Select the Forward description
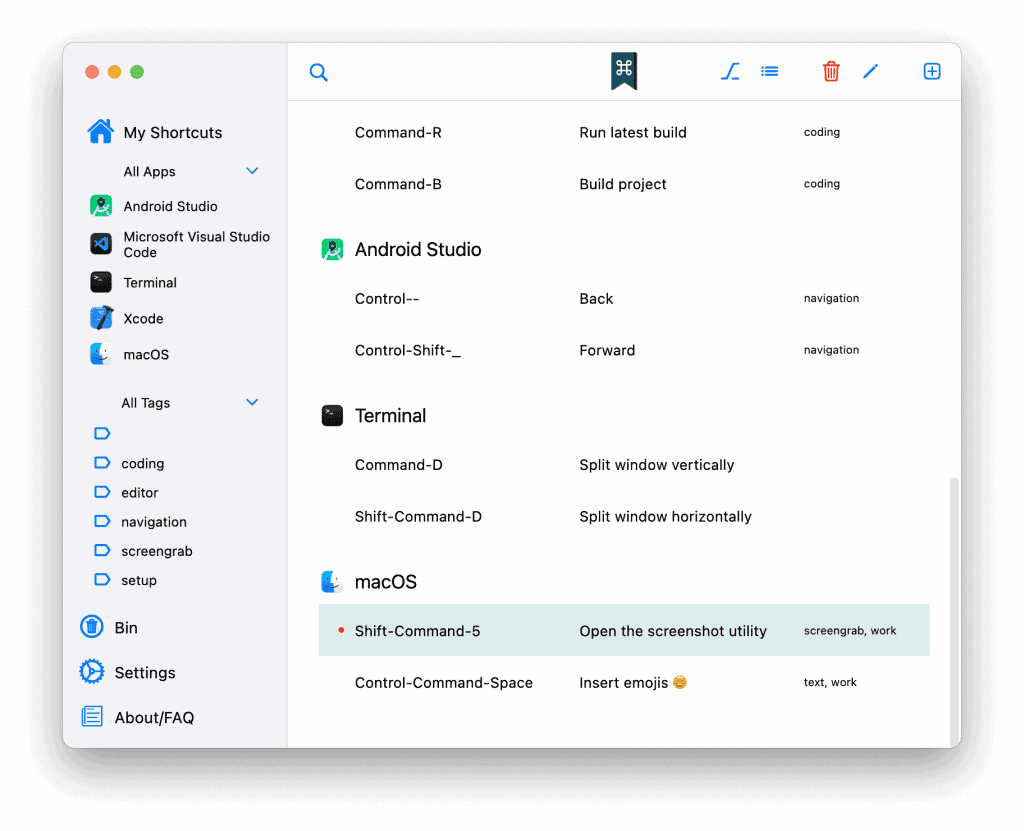This screenshot has width=1024, height=831. pyautogui.click(x=607, y=350)
